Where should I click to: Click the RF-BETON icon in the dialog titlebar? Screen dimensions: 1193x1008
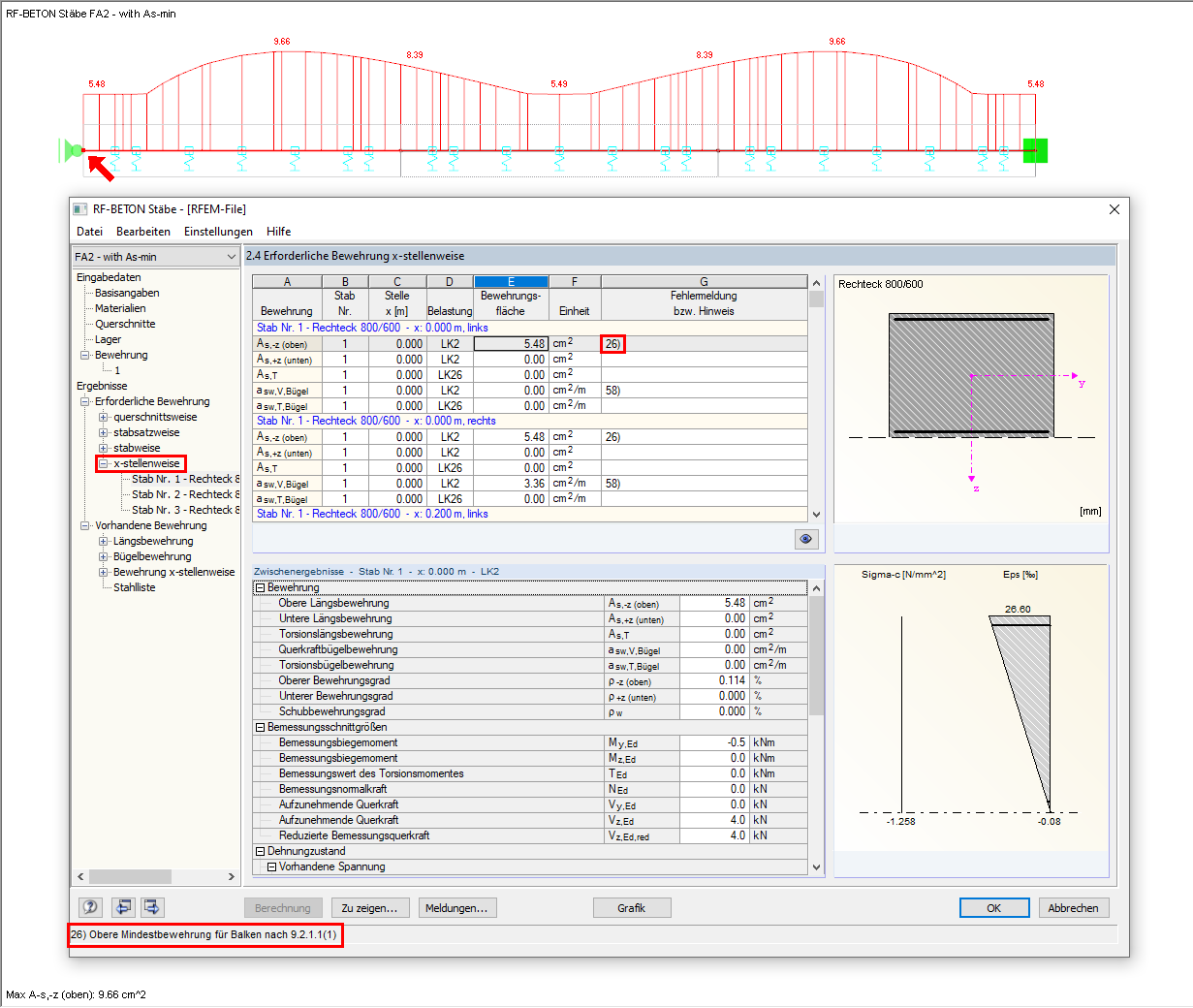click(x=79, y=208)
